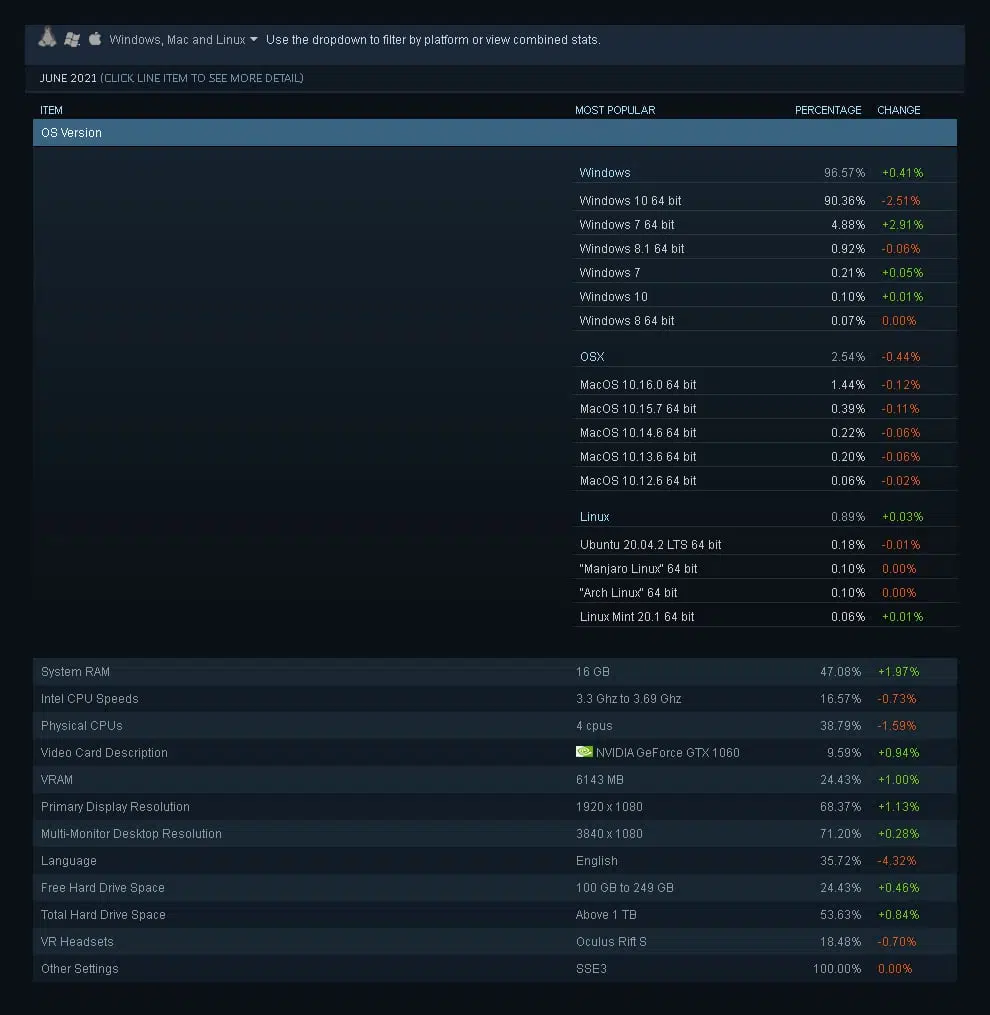This screenshot has width=990, height=1015.
Task: Click the MOST POPULAR column header
Action: tap(615, 110)
